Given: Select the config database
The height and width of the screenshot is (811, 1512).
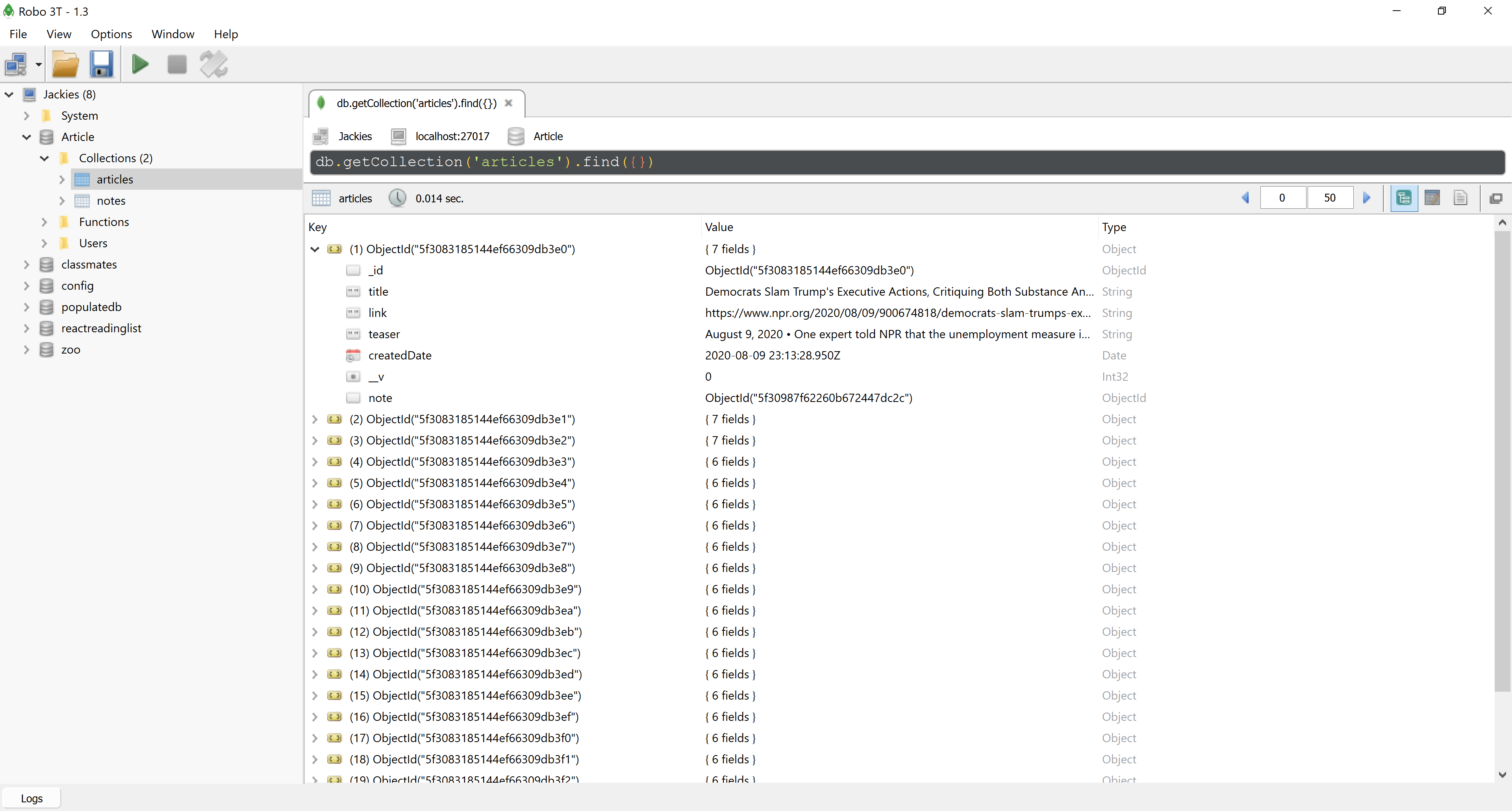Looking at the screenshot, I should coord(77,286).
